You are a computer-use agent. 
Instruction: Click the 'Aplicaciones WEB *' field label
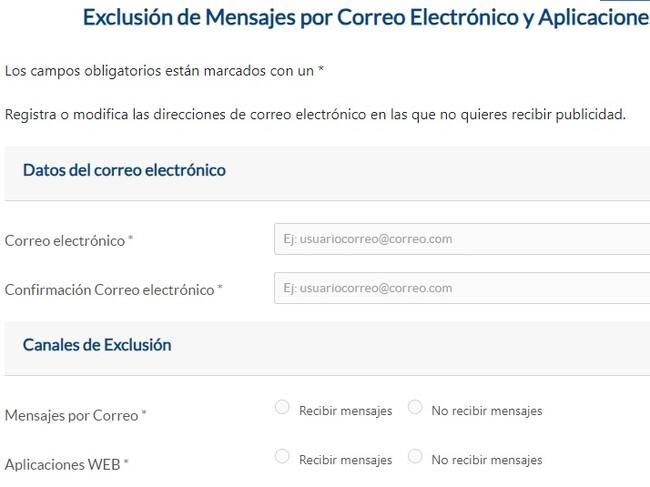coord(64,464)
